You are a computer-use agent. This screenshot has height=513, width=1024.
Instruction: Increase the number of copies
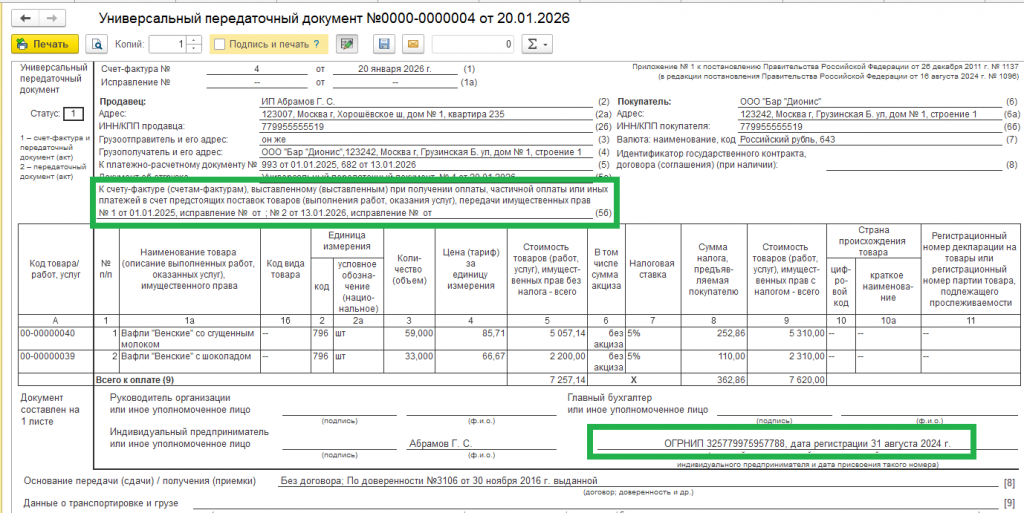(194, 40)
